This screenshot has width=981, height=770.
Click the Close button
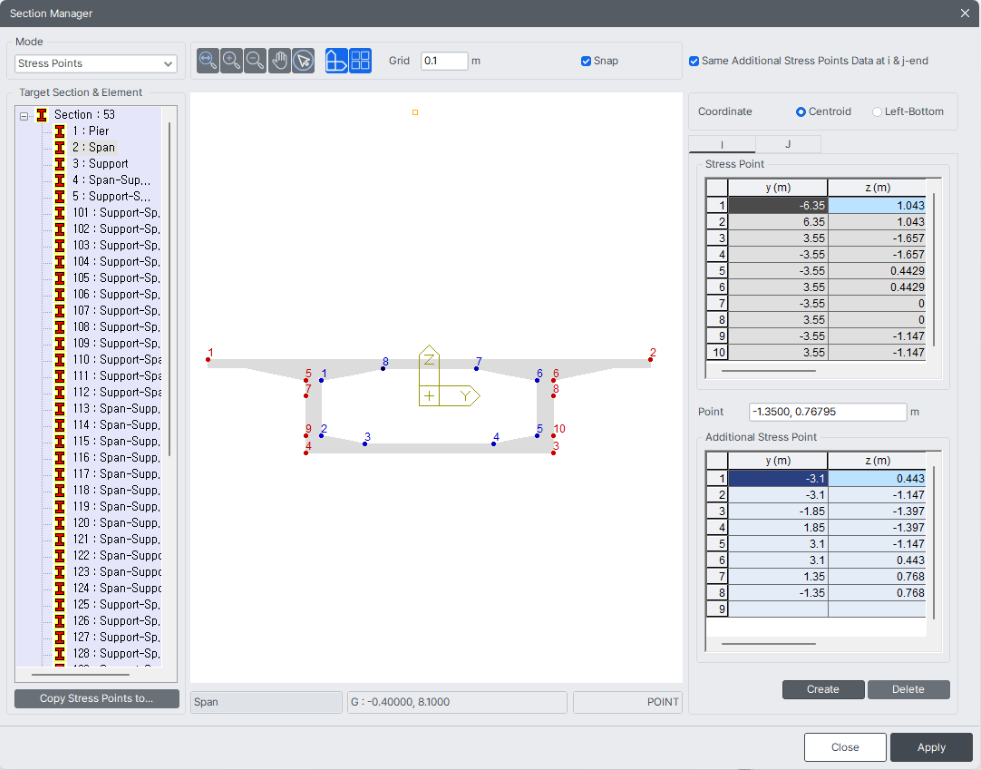coord(845,747)
